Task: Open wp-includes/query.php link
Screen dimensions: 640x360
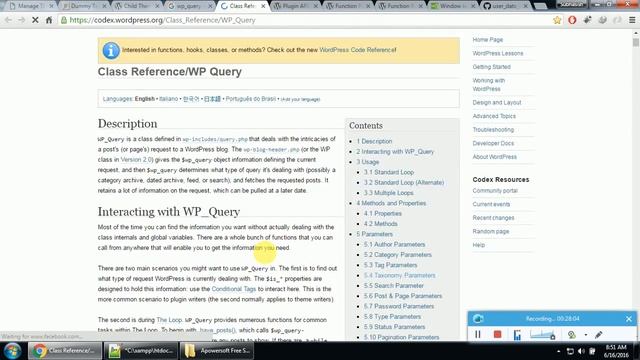Action: (215, 139)
